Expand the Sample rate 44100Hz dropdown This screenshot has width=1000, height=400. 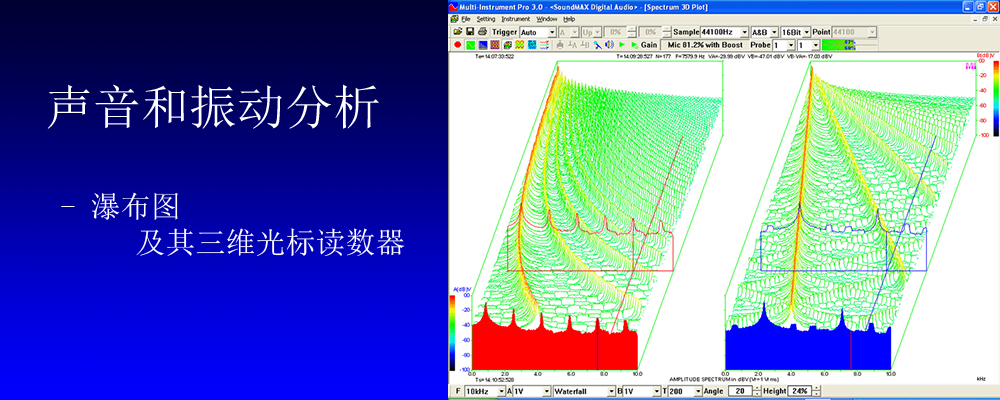pos(744,32)
